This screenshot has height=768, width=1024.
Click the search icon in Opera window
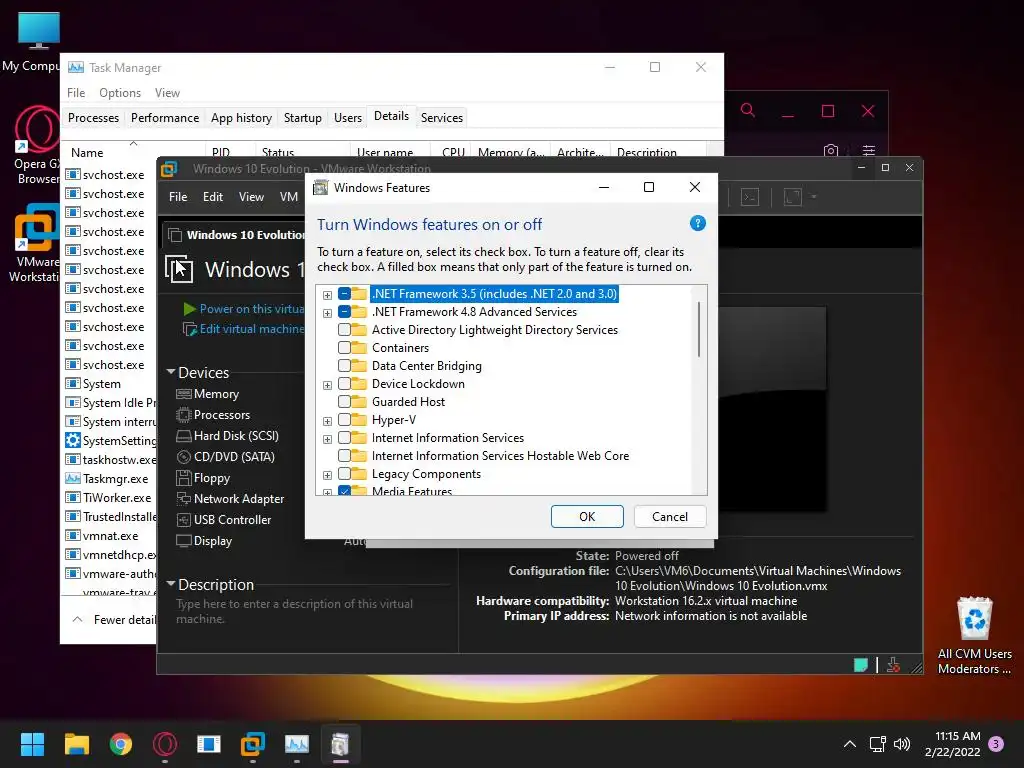(748, 110)
